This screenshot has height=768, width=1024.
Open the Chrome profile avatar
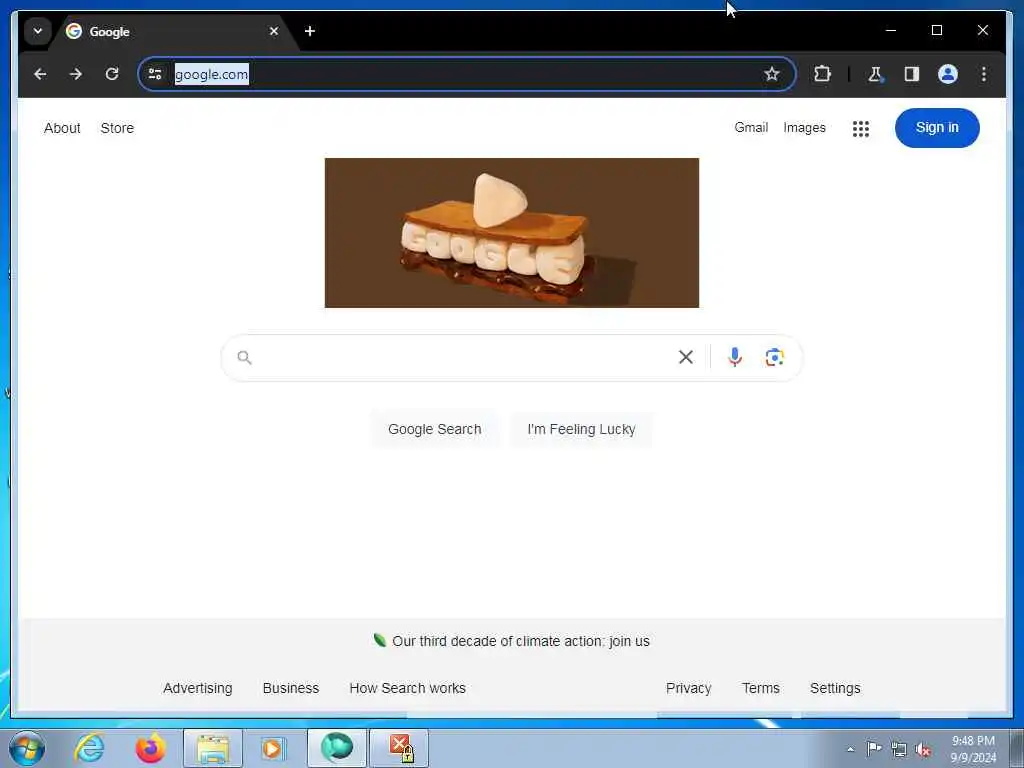(948, 74)
